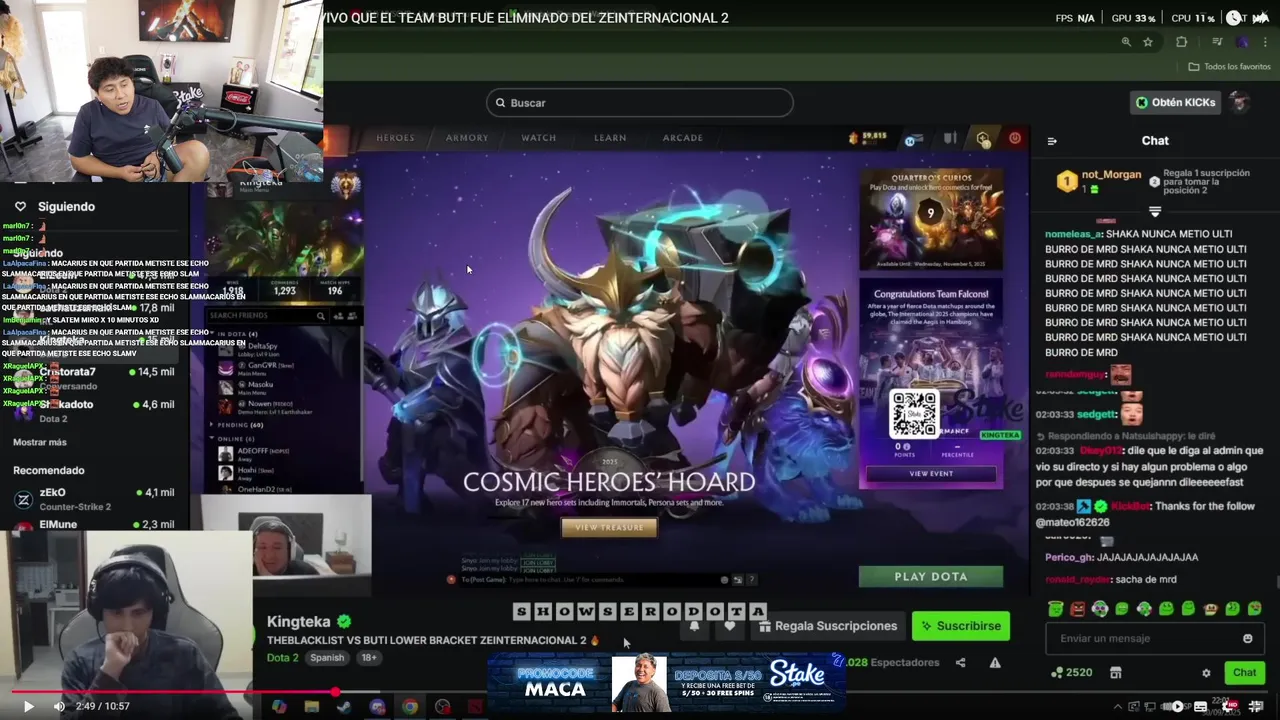Click the Suscribirse button
Viewport: 1280px width, 720px height.
tap(961, 626)
